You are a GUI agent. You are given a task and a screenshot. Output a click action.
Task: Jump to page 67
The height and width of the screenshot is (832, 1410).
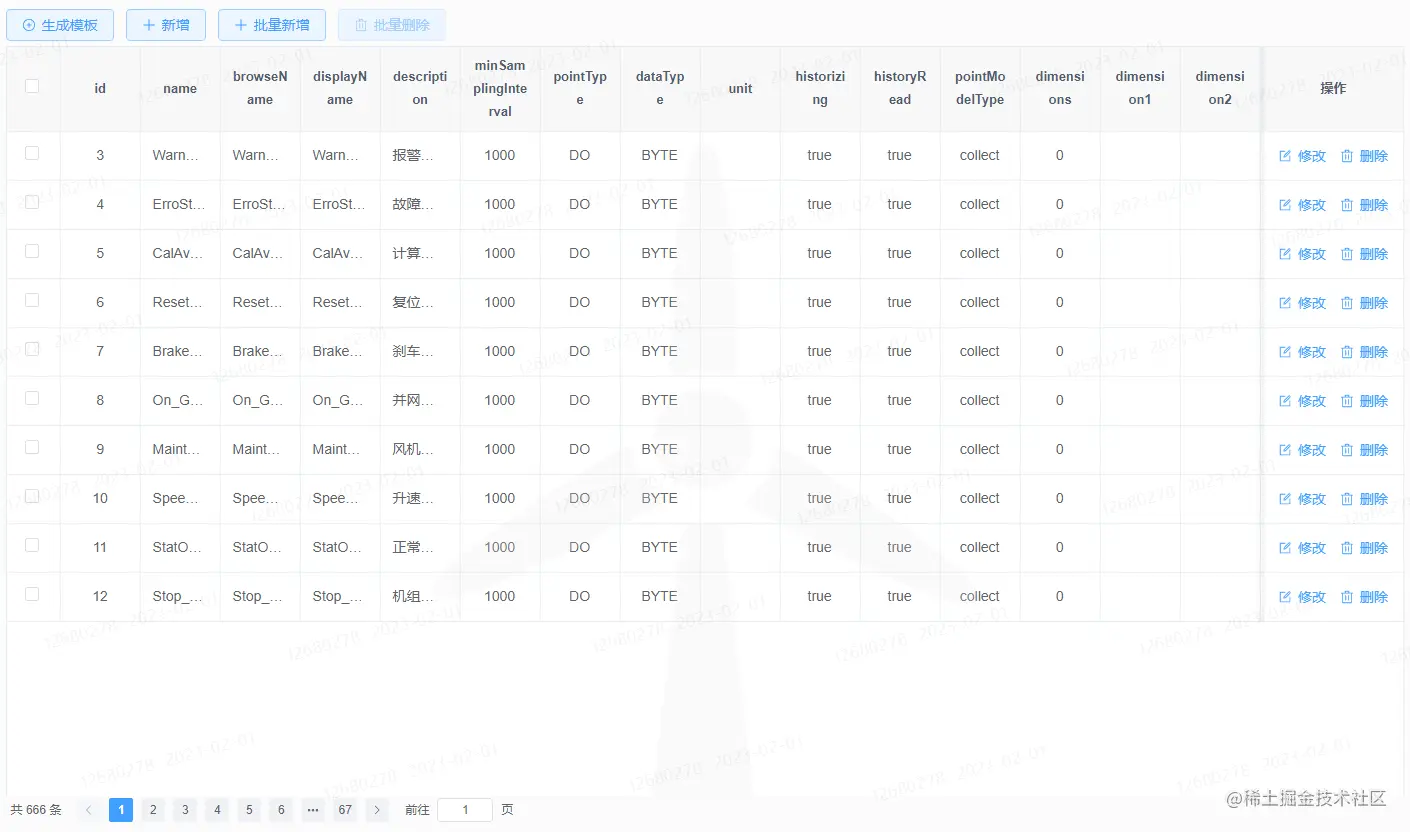pyautogui.click(x=345, y=810)
